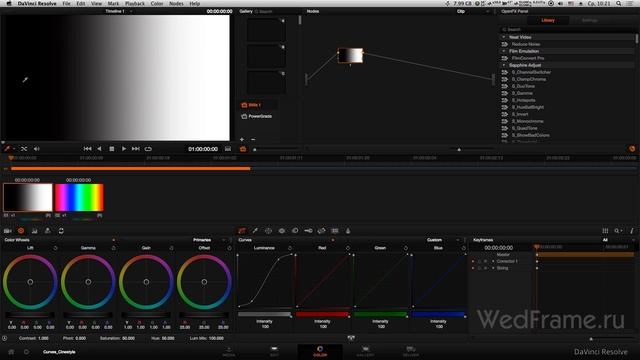Select the Qualifier eyedropper palette icon
The width and height of the screenshot is (640, 360).
(x=255, y=231)
